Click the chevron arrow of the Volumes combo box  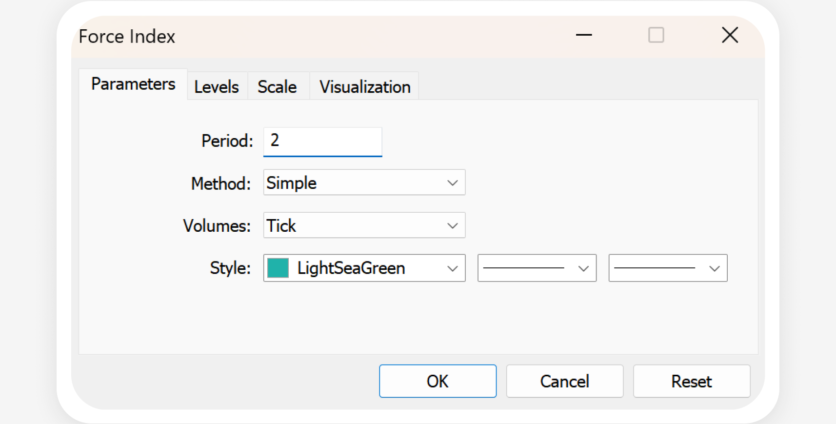coord(453,226)
